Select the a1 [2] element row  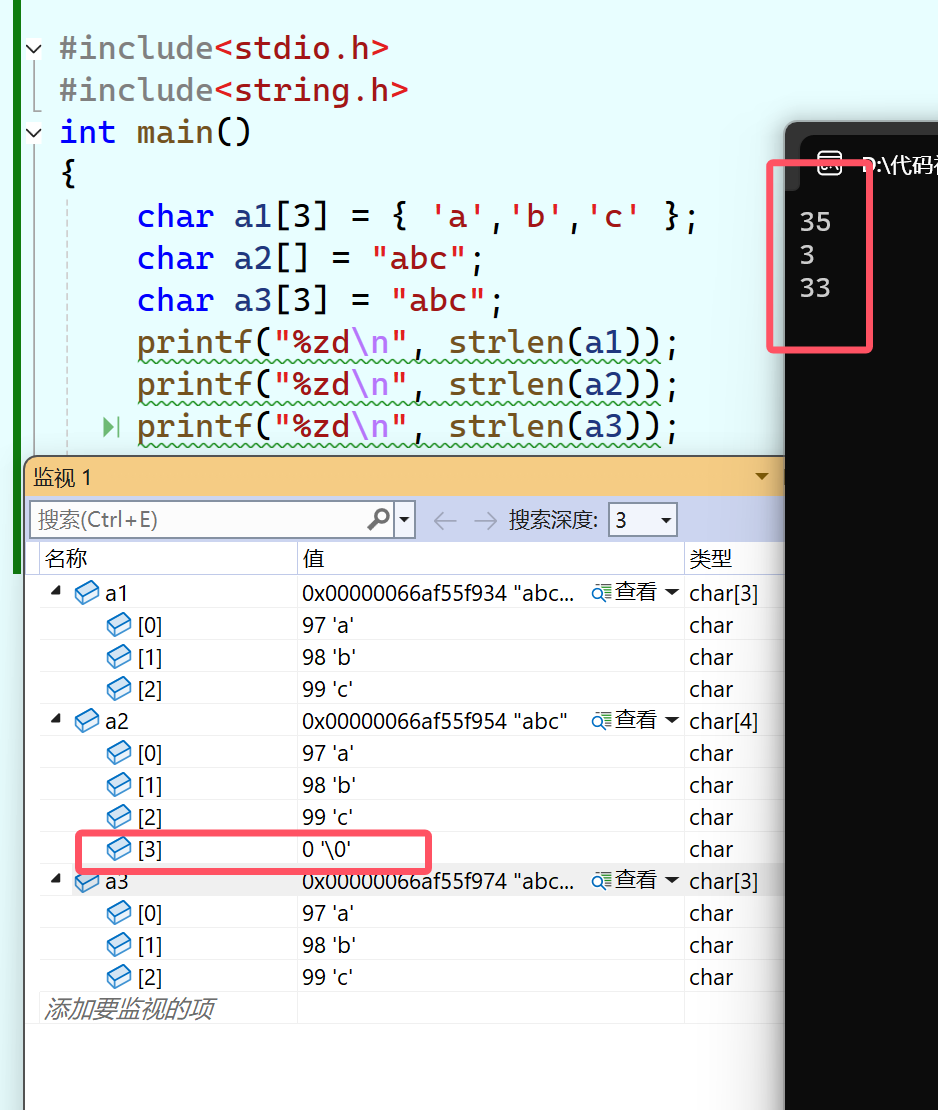point(411,689)
